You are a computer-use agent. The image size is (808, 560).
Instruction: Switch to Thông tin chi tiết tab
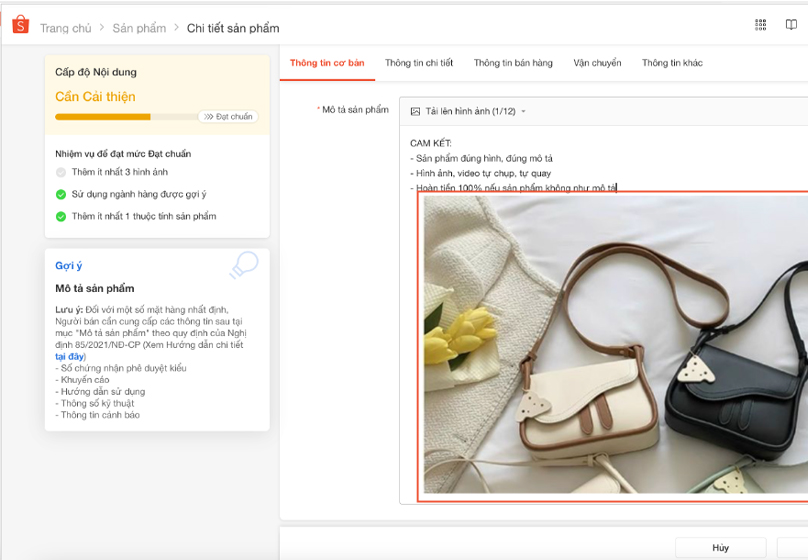point(418,63)
